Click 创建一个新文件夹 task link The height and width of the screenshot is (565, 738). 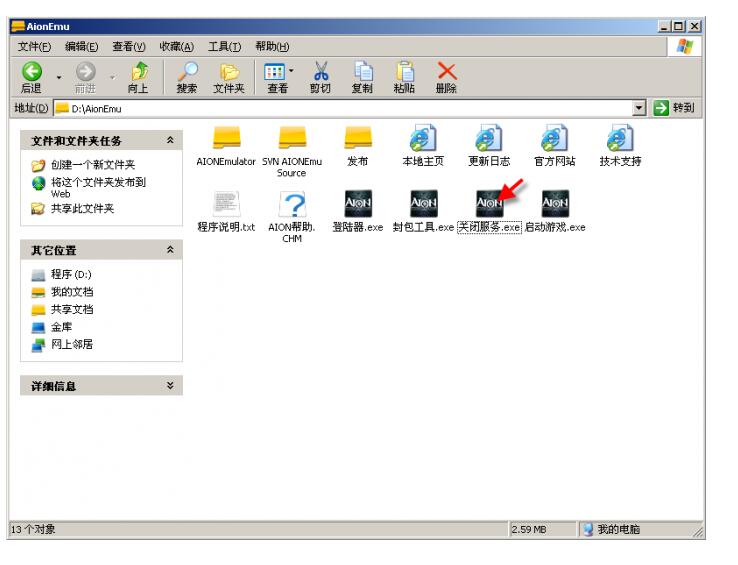83,165
